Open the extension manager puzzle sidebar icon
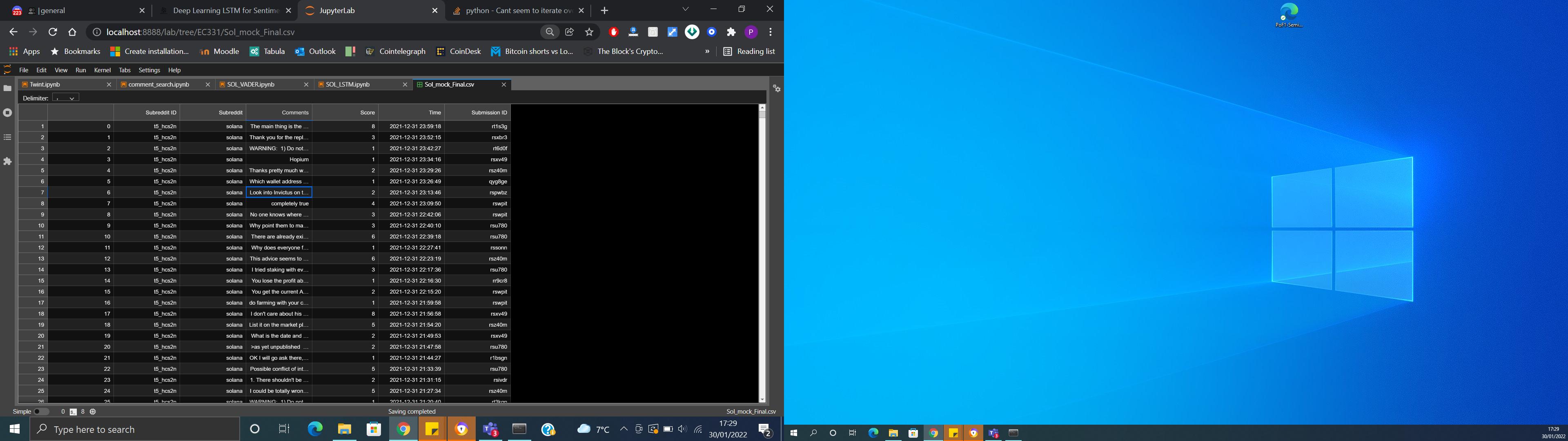The width and height of the screenshot is (1568, 441). (7, 161)
